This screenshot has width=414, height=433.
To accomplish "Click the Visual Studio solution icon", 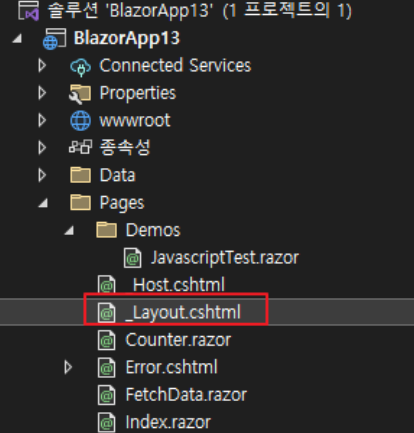I will coord(29,10).
